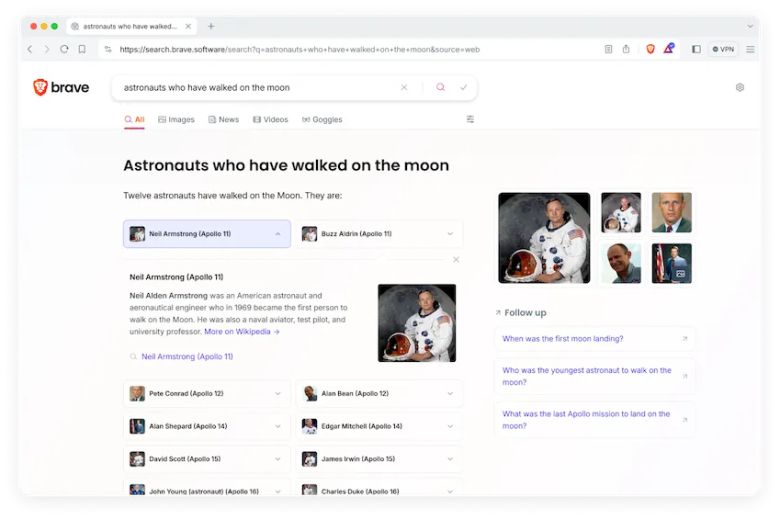Click the magnifier search submit icon
This screenshot has width=780, height=519.
point(440,88)
